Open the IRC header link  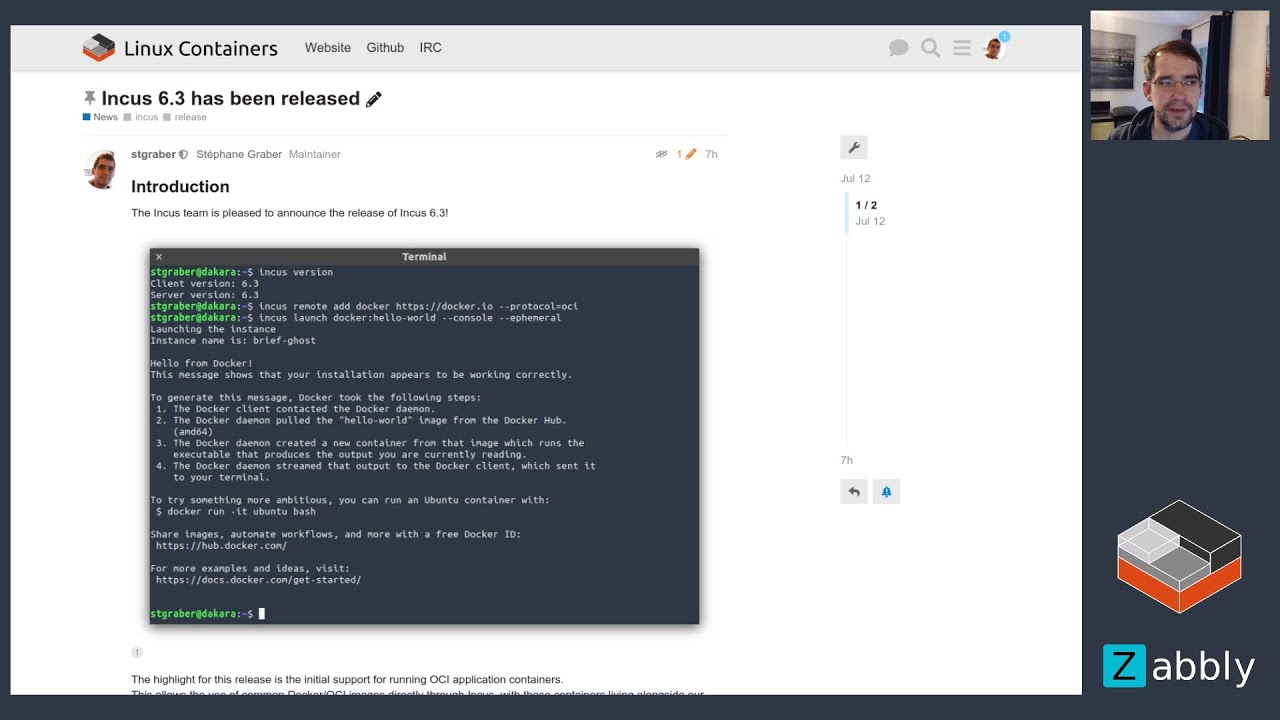430,48
